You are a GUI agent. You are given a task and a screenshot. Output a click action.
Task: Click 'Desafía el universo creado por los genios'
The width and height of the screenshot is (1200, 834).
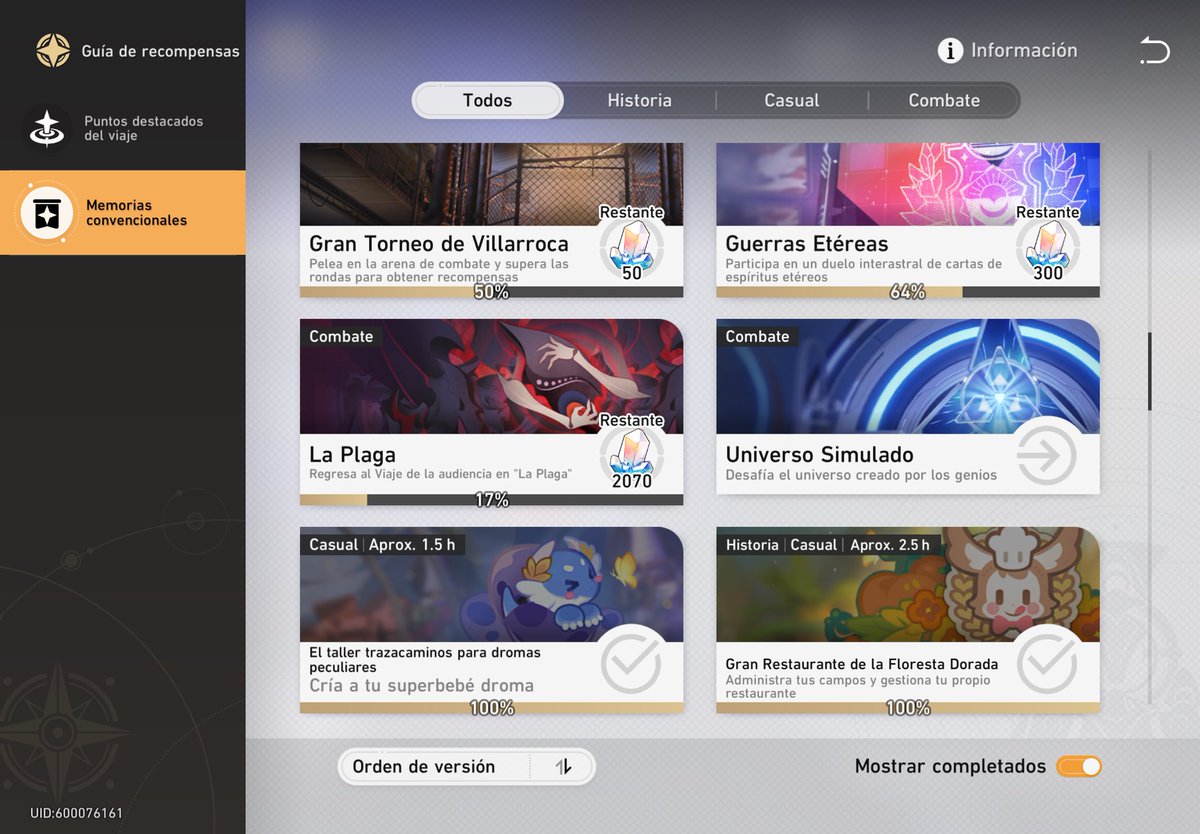tap(861, 475)
